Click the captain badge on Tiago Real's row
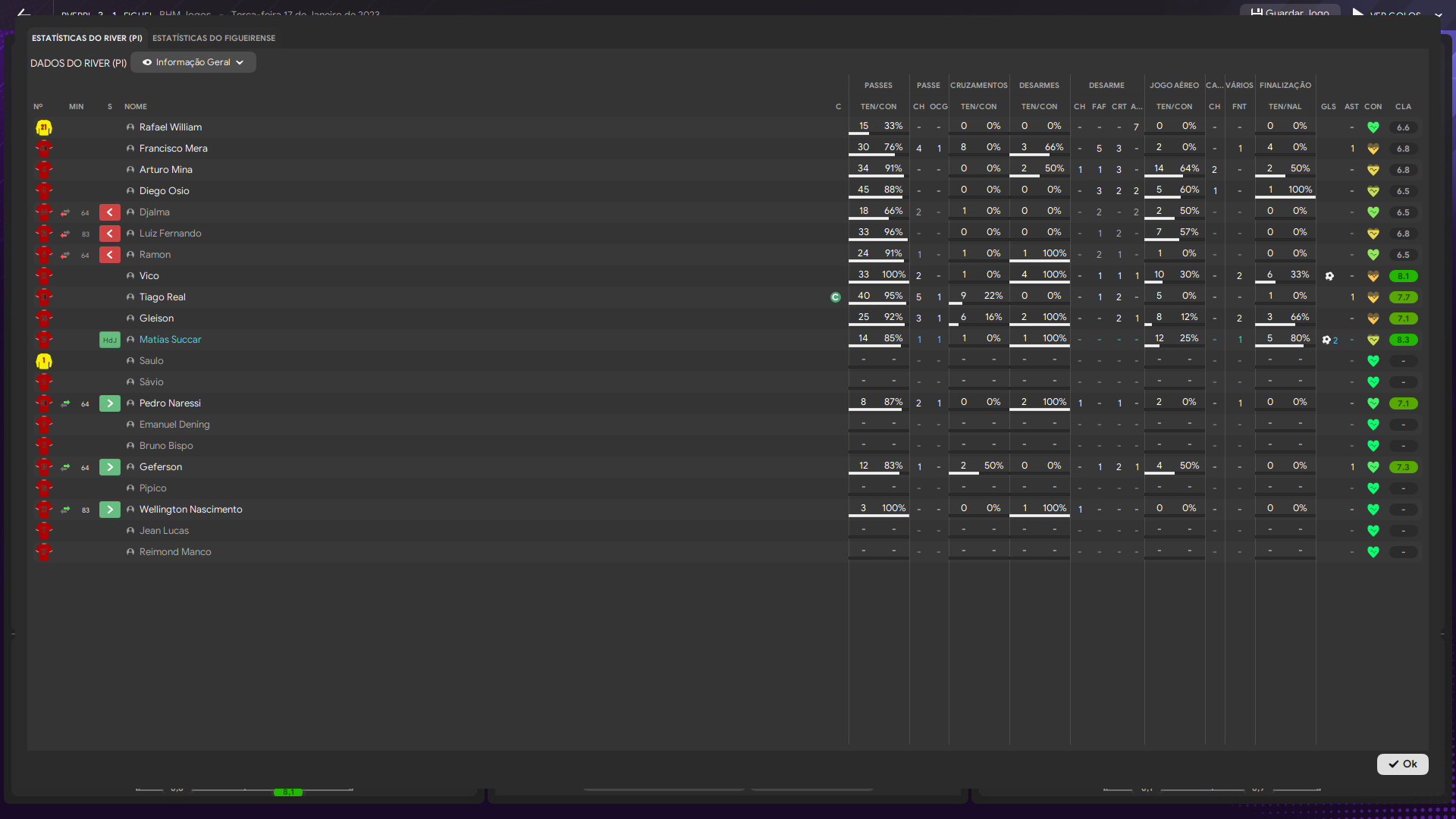The image size is (1456, 819). tap(836, 297)
